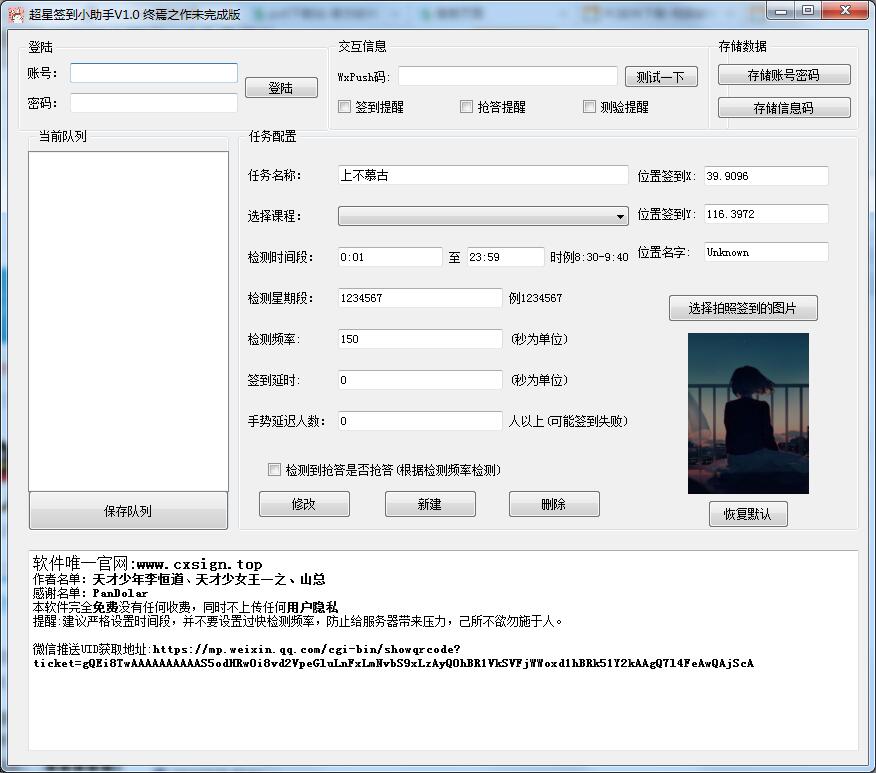Toggle the 检测到抢答是否抢答 auto-answer checkbox
This screenshot has height=773, width=876.
pos(274,469)
